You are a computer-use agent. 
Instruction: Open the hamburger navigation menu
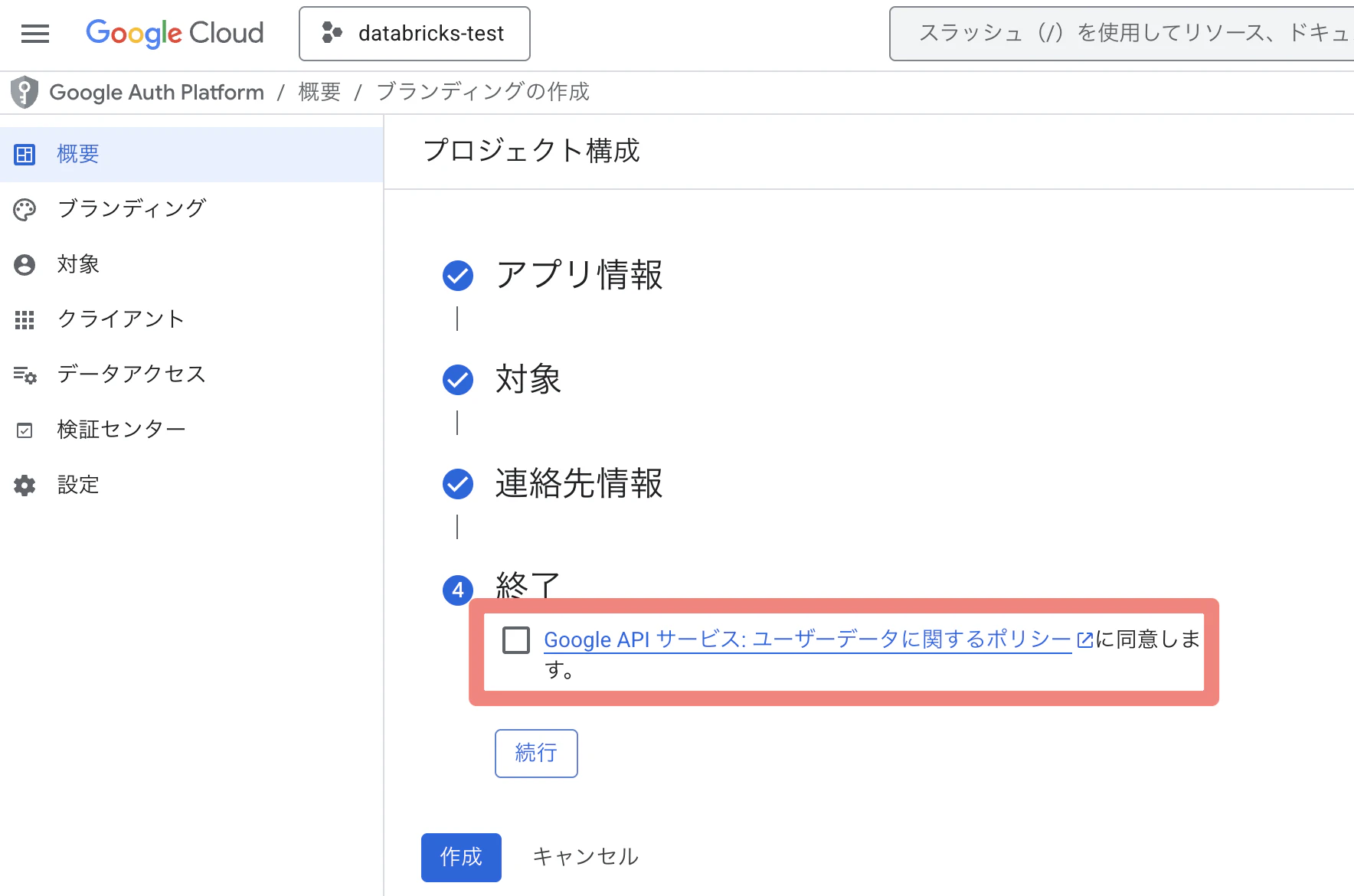pos(35,34)
